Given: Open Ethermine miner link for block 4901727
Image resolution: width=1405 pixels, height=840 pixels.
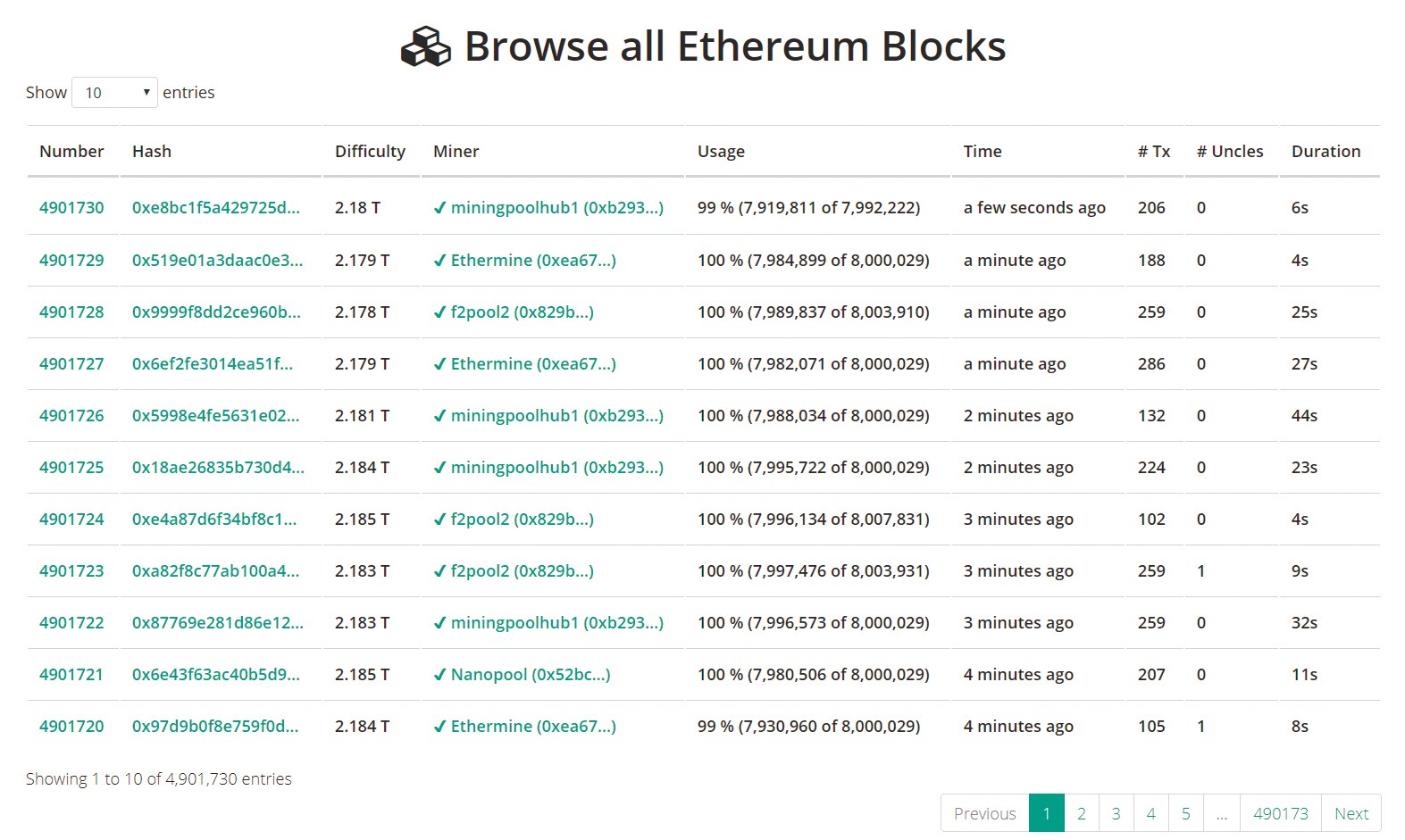Looking at the screenshot, I should [x=533, y=364].
